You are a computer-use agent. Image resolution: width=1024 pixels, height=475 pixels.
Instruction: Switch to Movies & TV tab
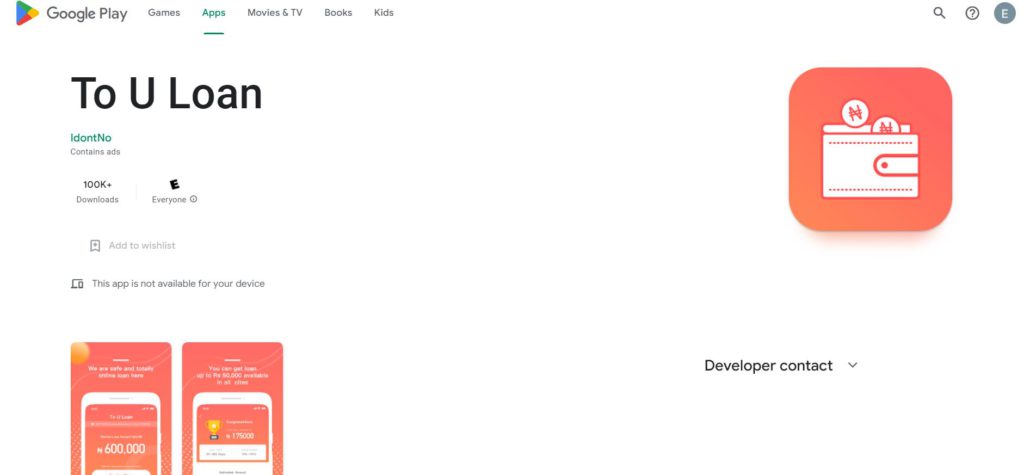[x=275, y=12]
